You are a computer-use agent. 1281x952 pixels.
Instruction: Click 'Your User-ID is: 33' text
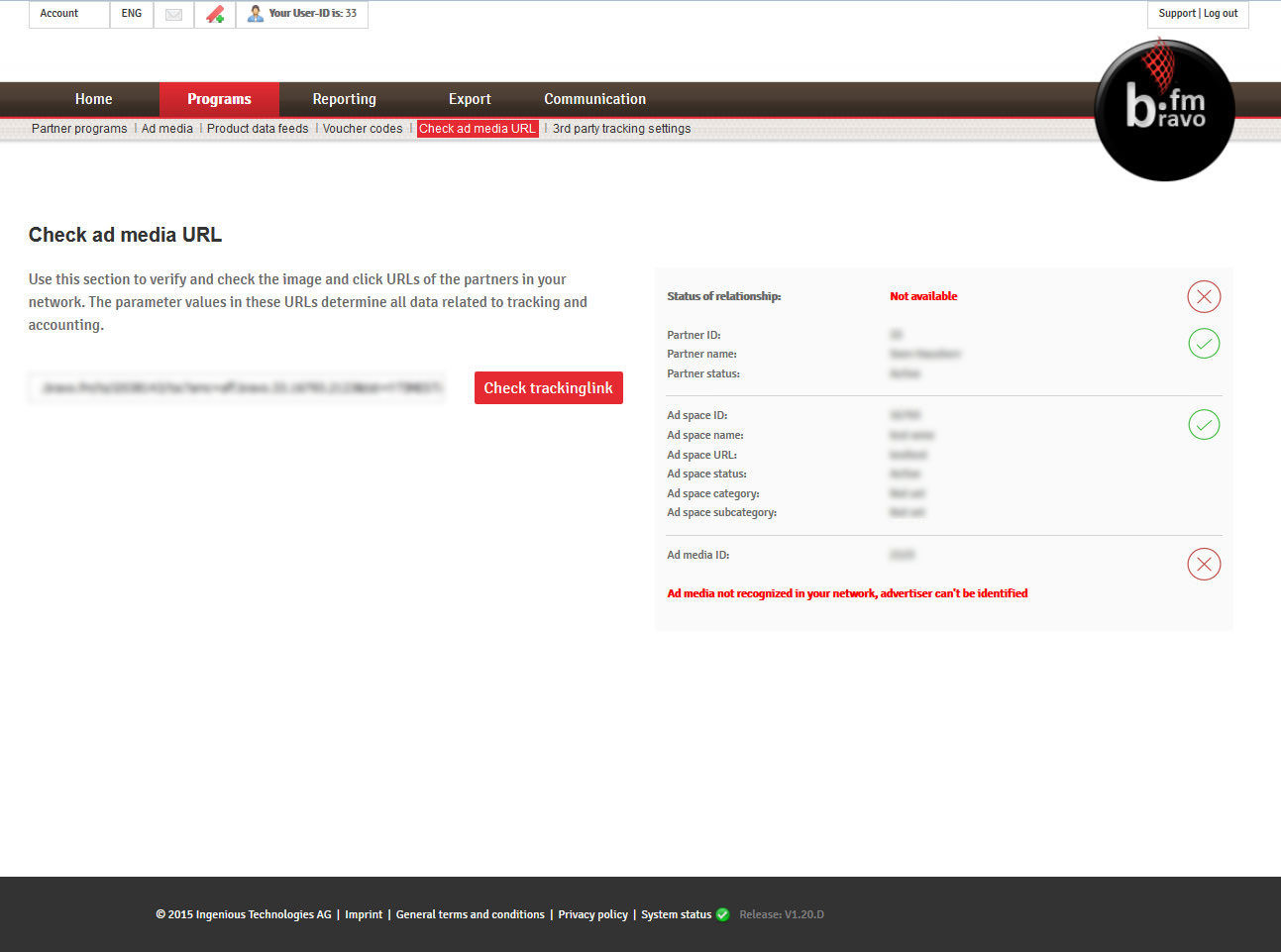313,14
